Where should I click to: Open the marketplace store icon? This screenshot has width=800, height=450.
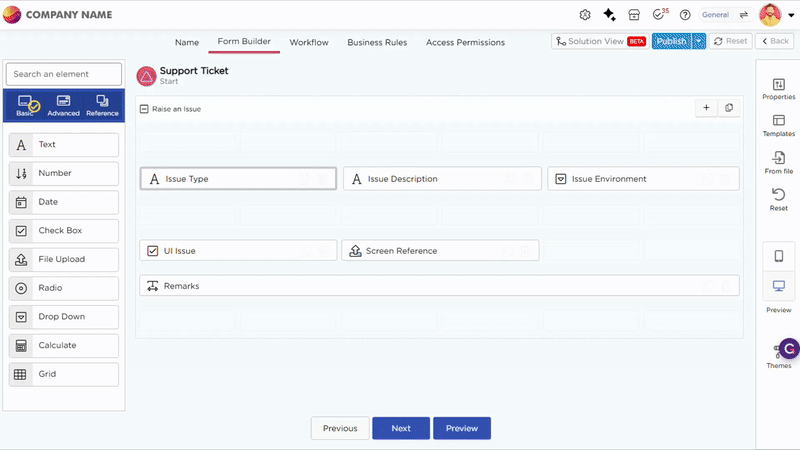tap(634, 15)
